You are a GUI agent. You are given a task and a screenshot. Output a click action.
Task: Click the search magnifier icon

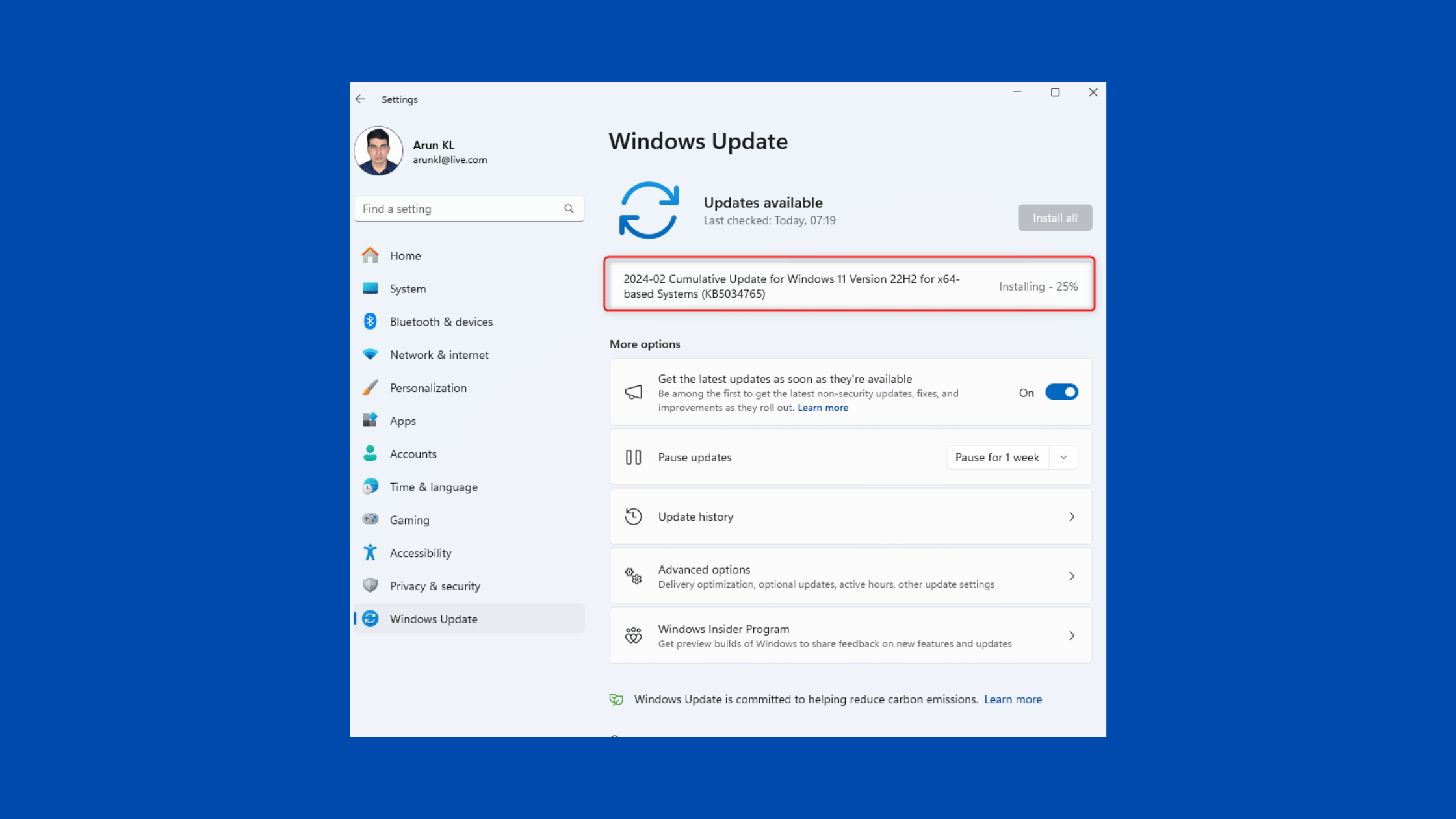pos(569,209)
